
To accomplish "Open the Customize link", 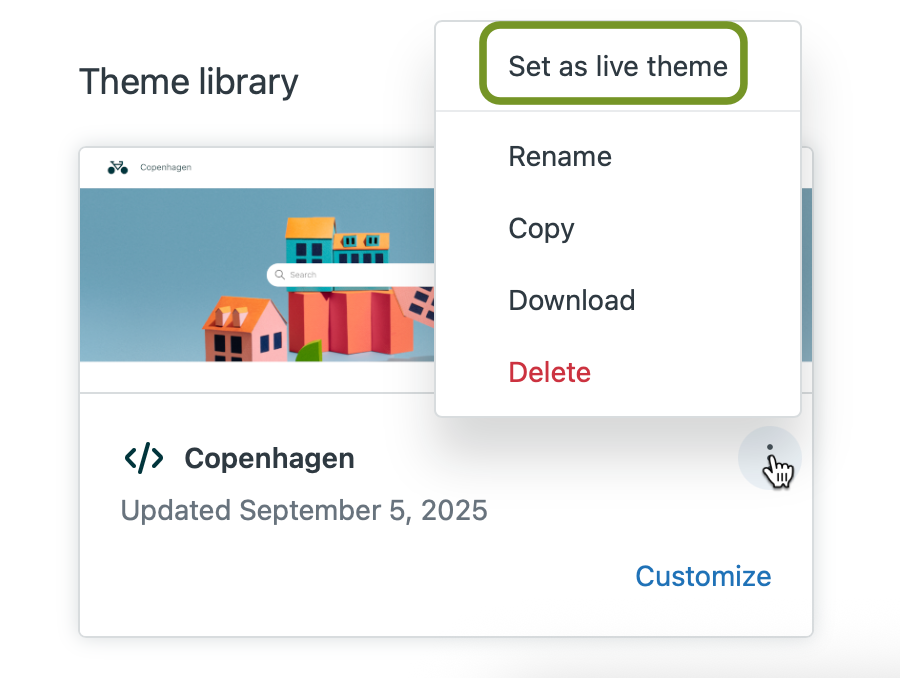I will point(703,576).
